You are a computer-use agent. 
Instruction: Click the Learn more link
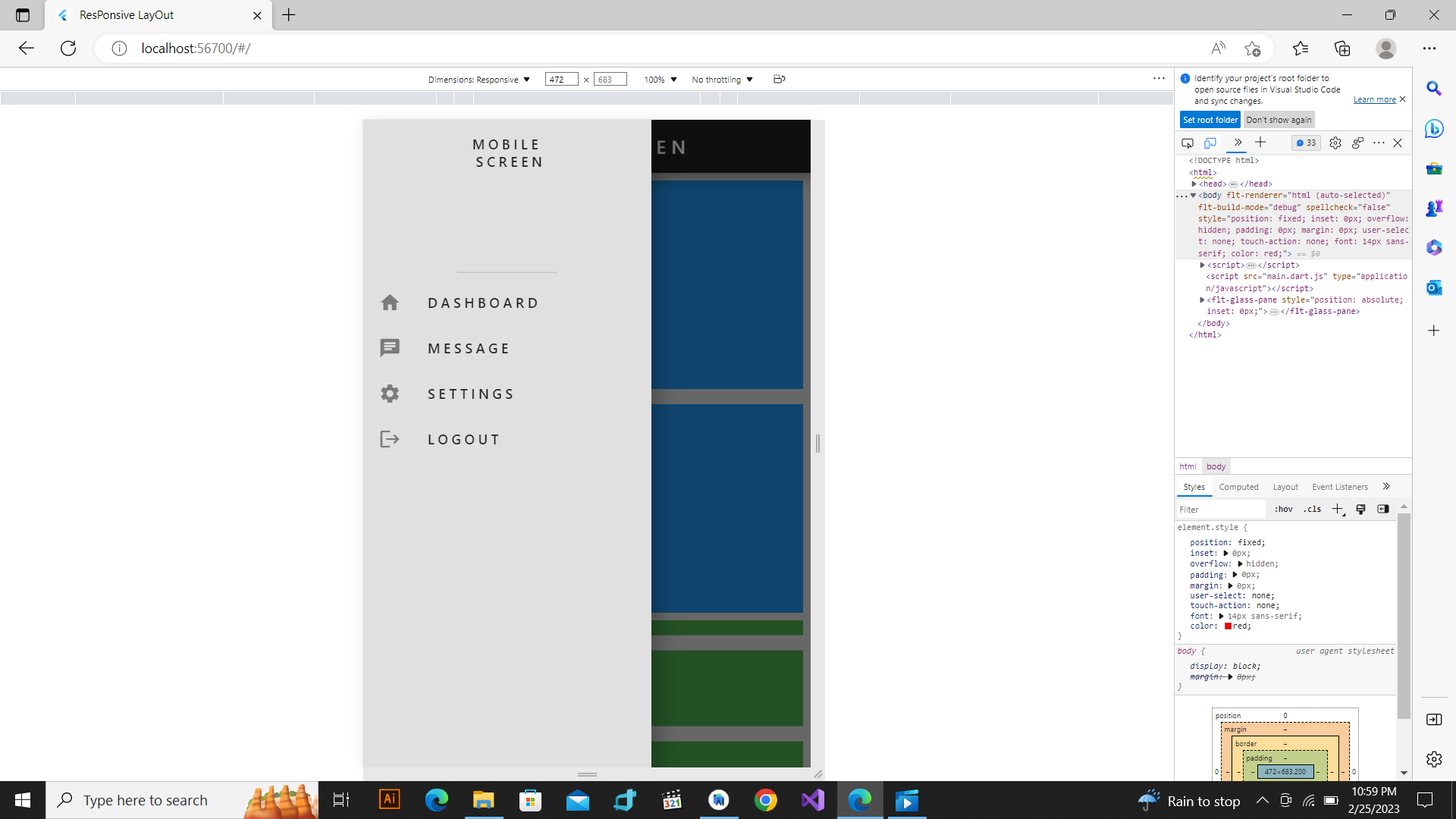(x=1374, y=99)
